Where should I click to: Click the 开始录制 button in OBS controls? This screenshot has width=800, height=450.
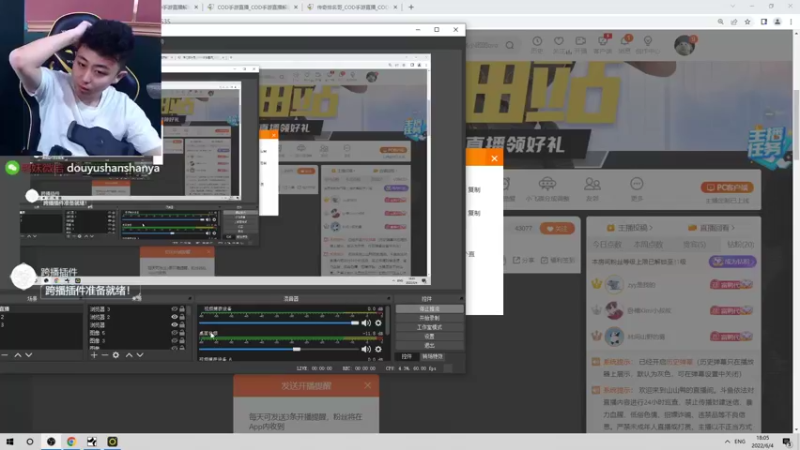pos(430,318)
